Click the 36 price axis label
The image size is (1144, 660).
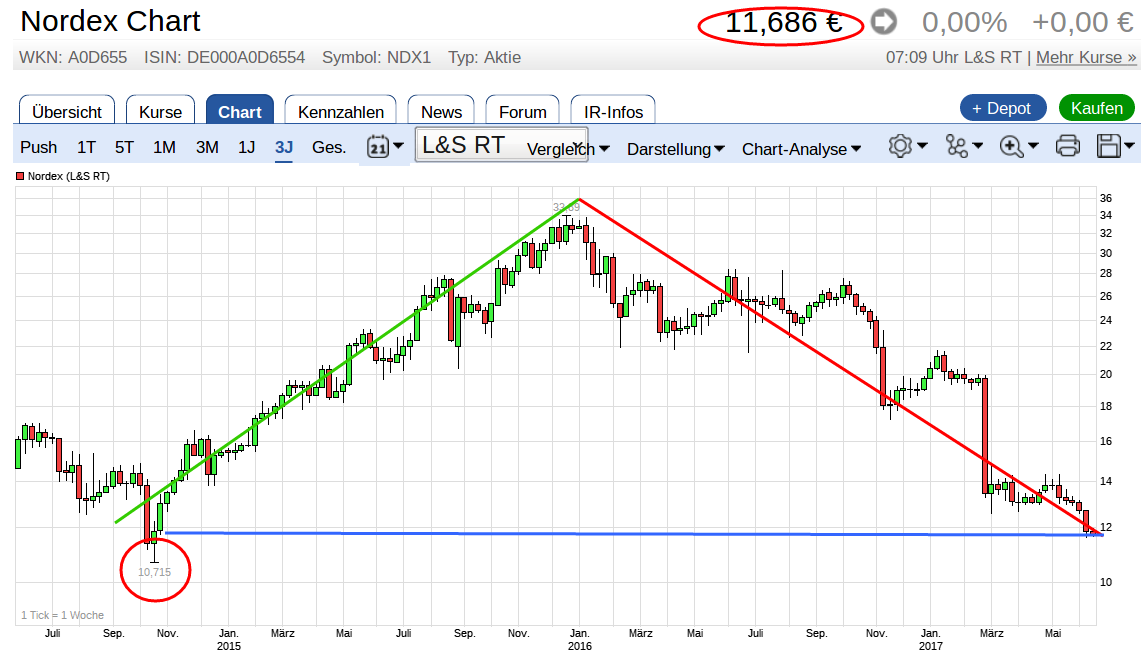[x=1106, y=198]
